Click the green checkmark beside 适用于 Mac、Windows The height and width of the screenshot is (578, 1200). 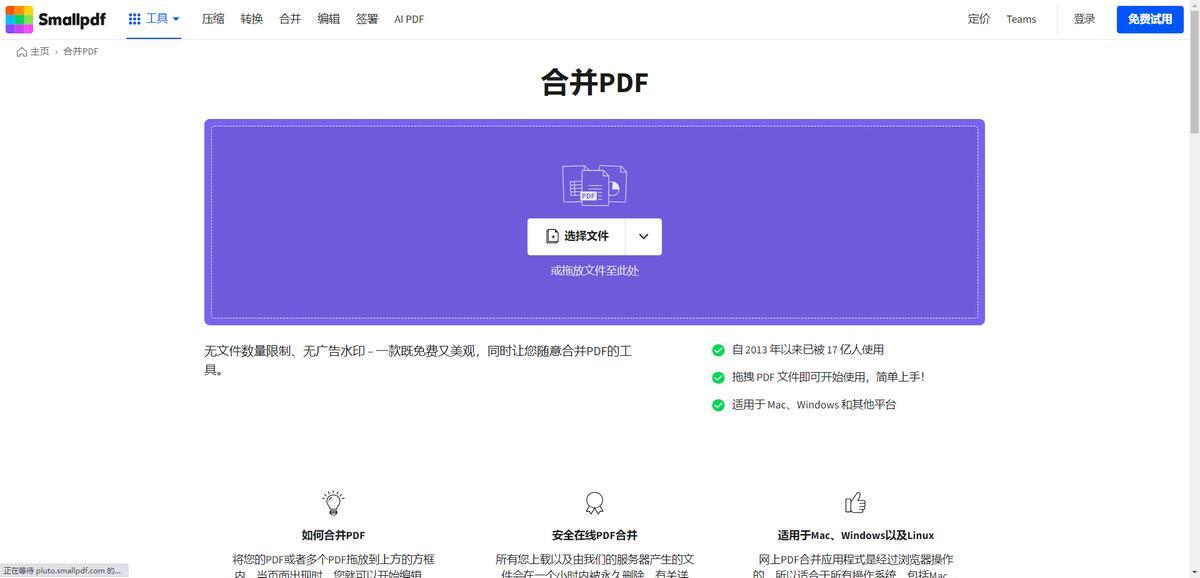tap(718, 405)
